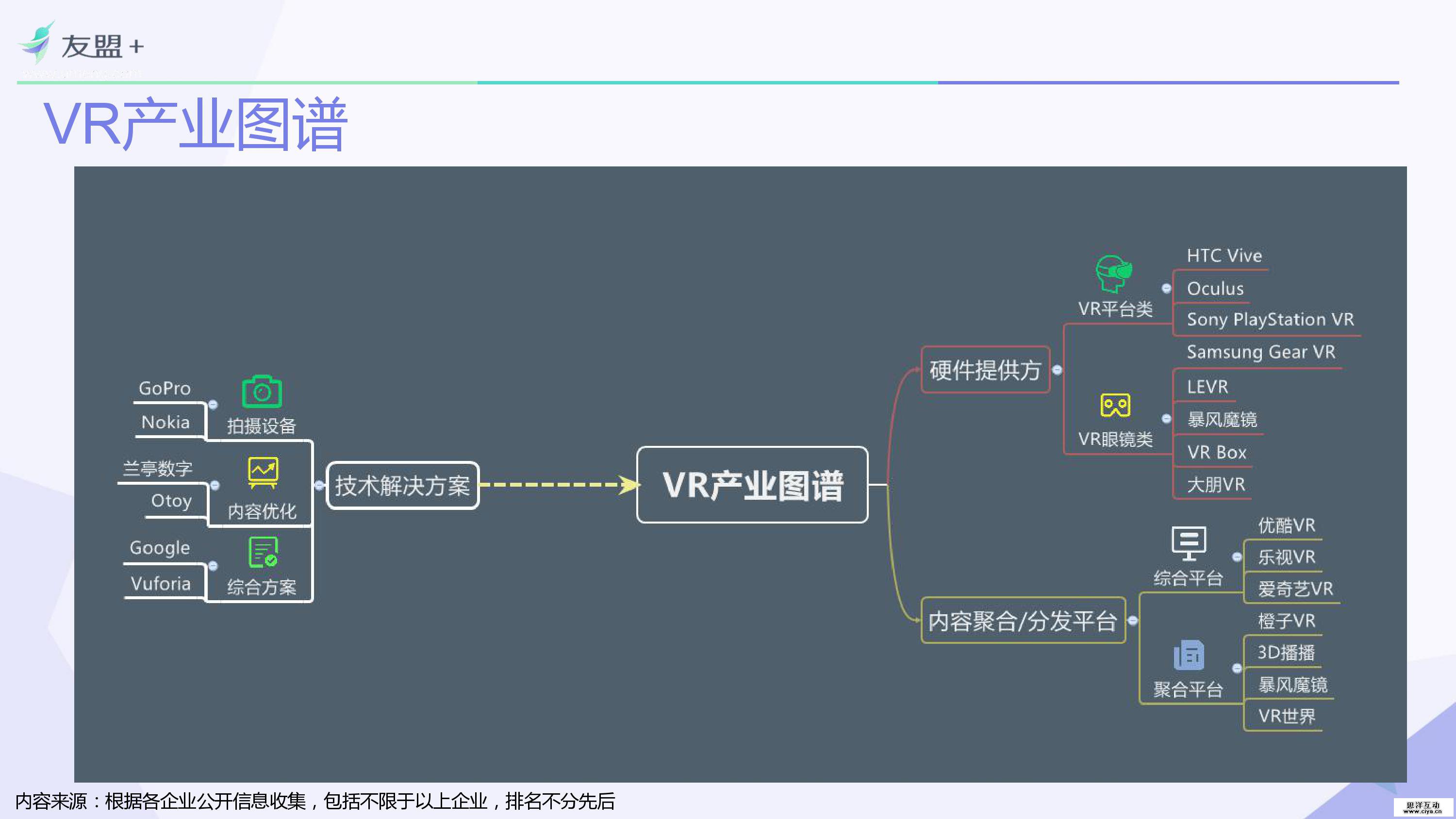Select the Google entry
Image resolution: width=1456 pixels, height=819 pixels.
(x=159, y=548)
